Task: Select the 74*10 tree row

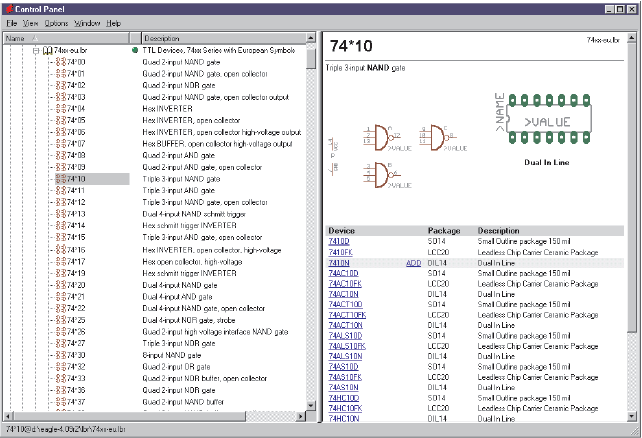Action: [92, 179]
